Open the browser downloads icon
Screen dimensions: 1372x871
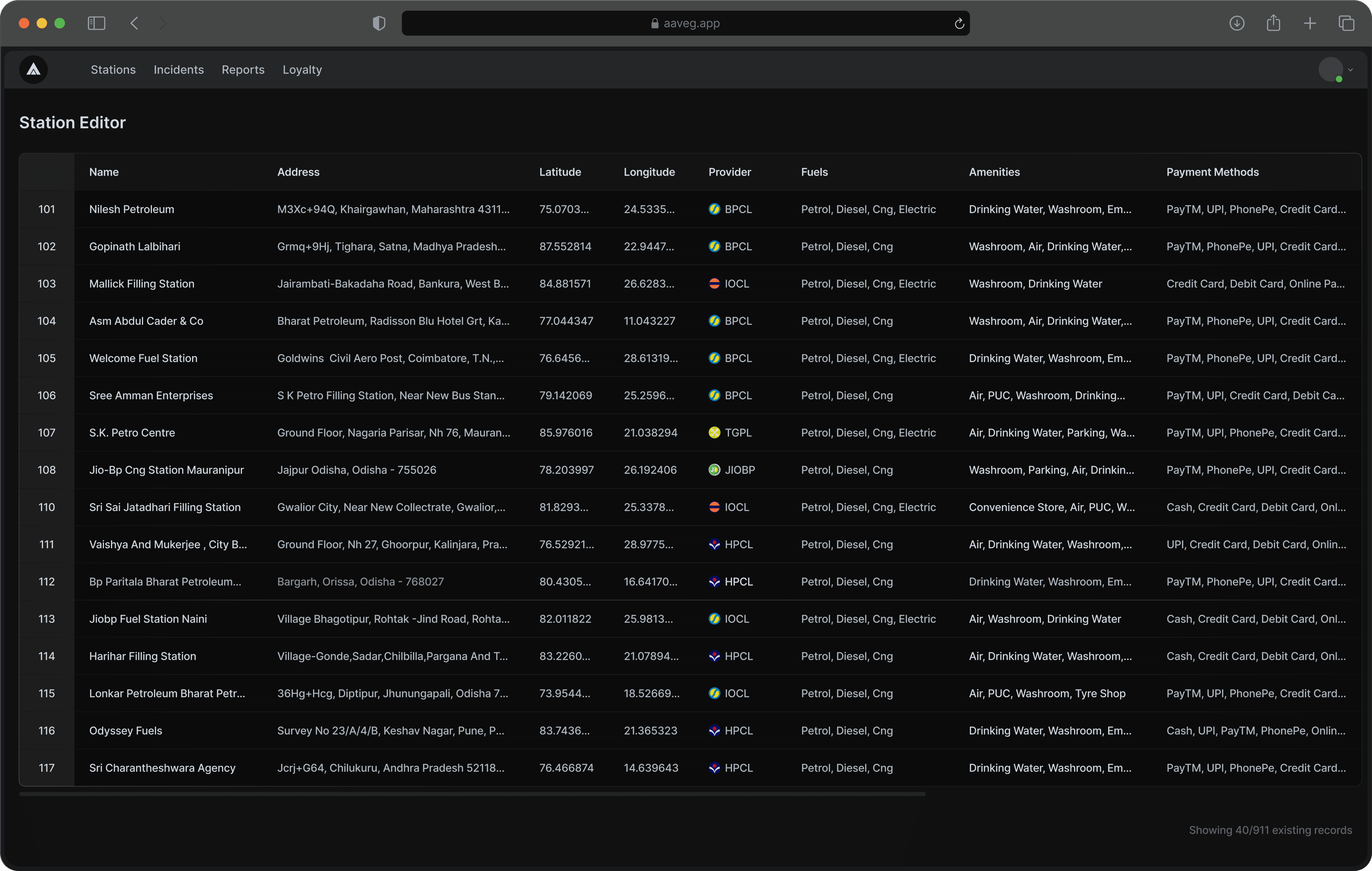pyautogui.click(x=1236, y=23)
